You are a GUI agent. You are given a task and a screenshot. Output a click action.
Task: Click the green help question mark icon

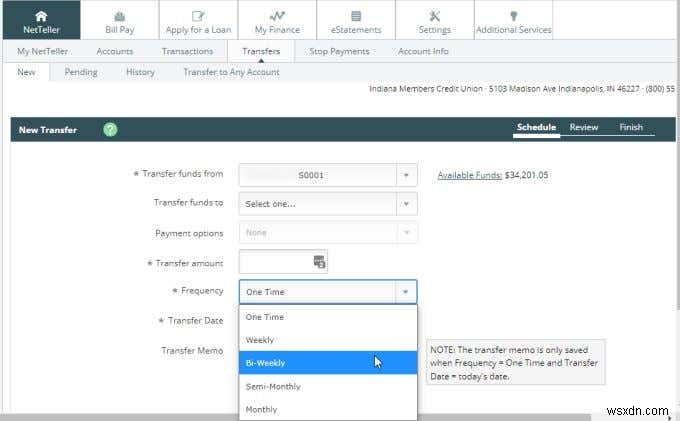(x=110, y=129)
